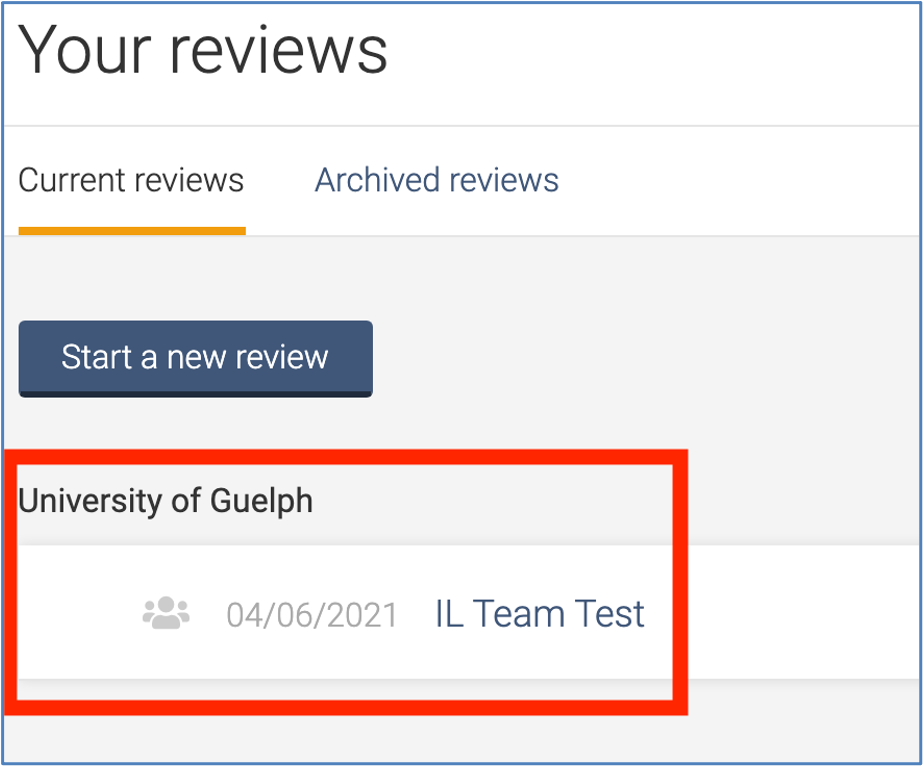
Task: Click the shared-review icon in the IL Team Test row
Action: pyautogui.click(x=166, y=613)
